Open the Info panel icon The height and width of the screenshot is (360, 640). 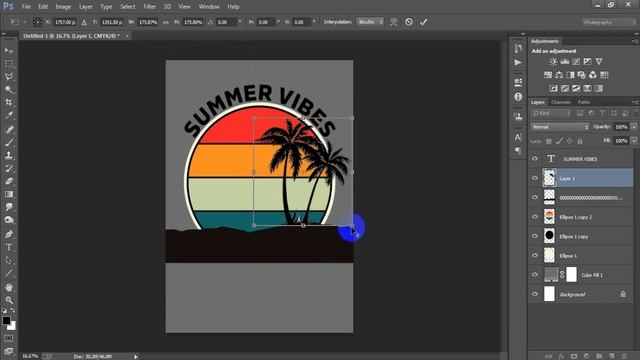coord(518,97)
